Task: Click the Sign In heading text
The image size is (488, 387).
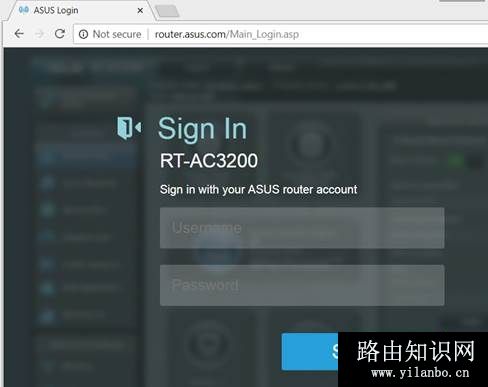Action: 202,129
